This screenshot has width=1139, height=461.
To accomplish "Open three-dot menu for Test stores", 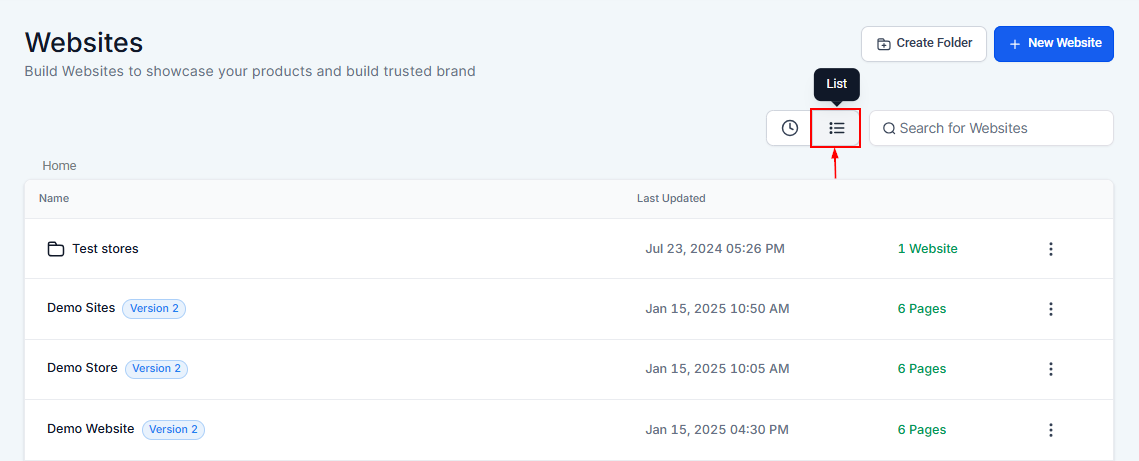I will pyautogui.click(x=1050, y=249).
